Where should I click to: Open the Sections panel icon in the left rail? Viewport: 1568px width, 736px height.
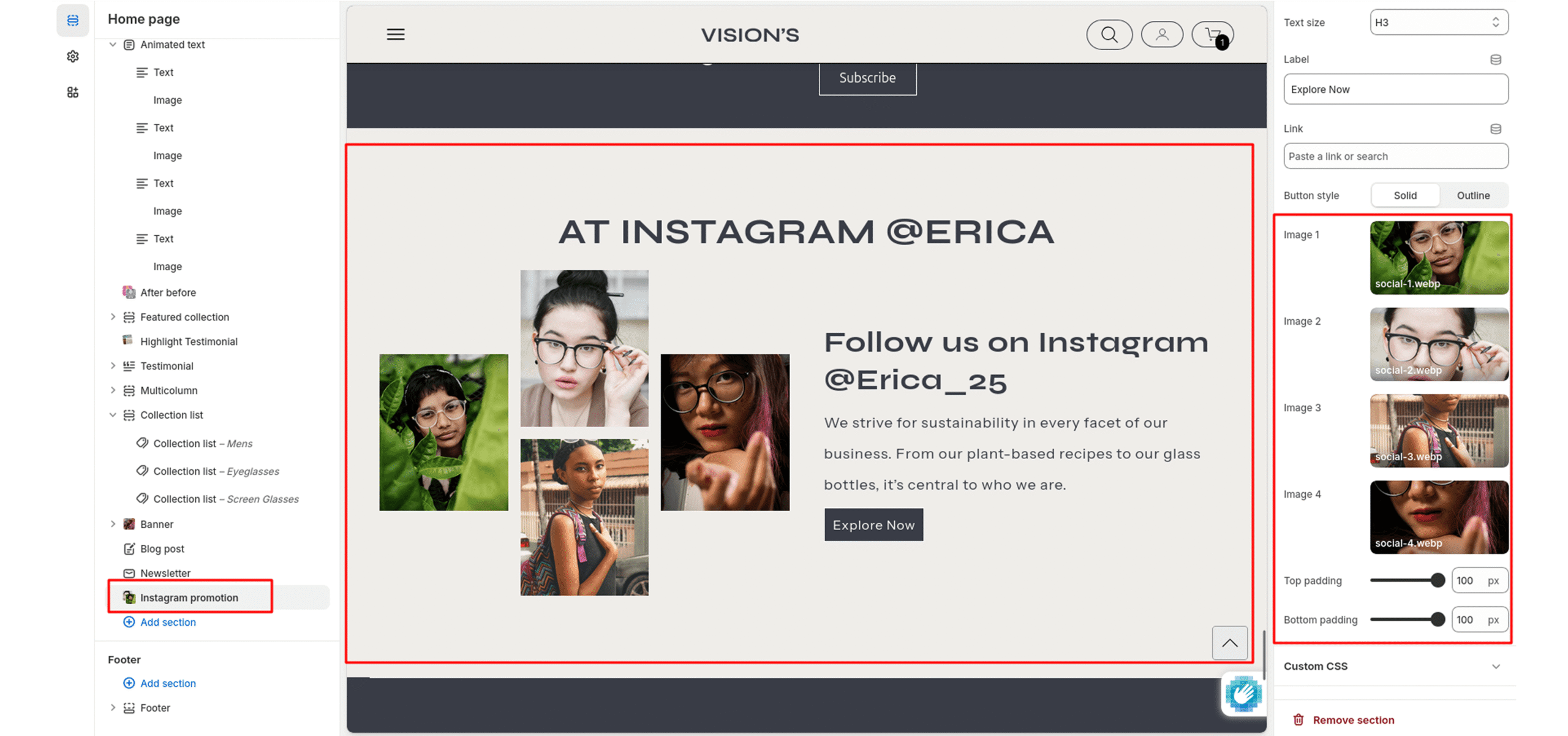tap(72, 20)
